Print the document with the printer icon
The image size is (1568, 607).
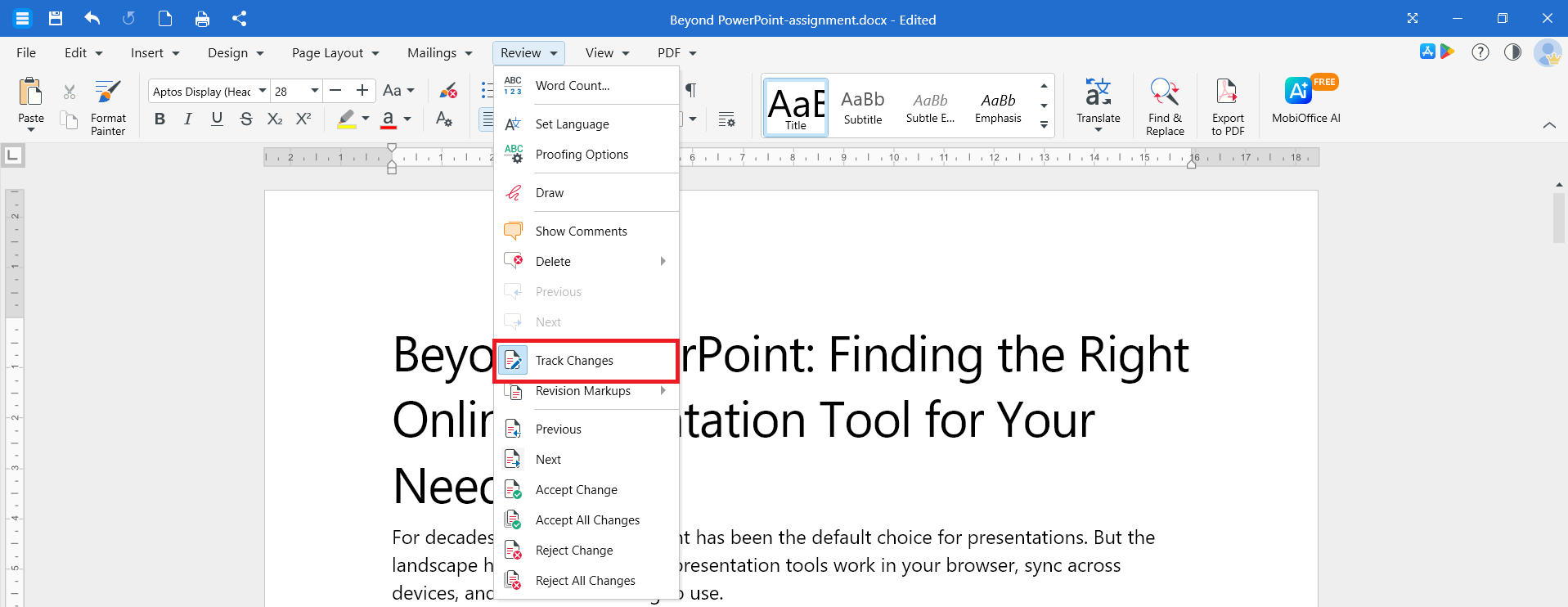(202, 19)
